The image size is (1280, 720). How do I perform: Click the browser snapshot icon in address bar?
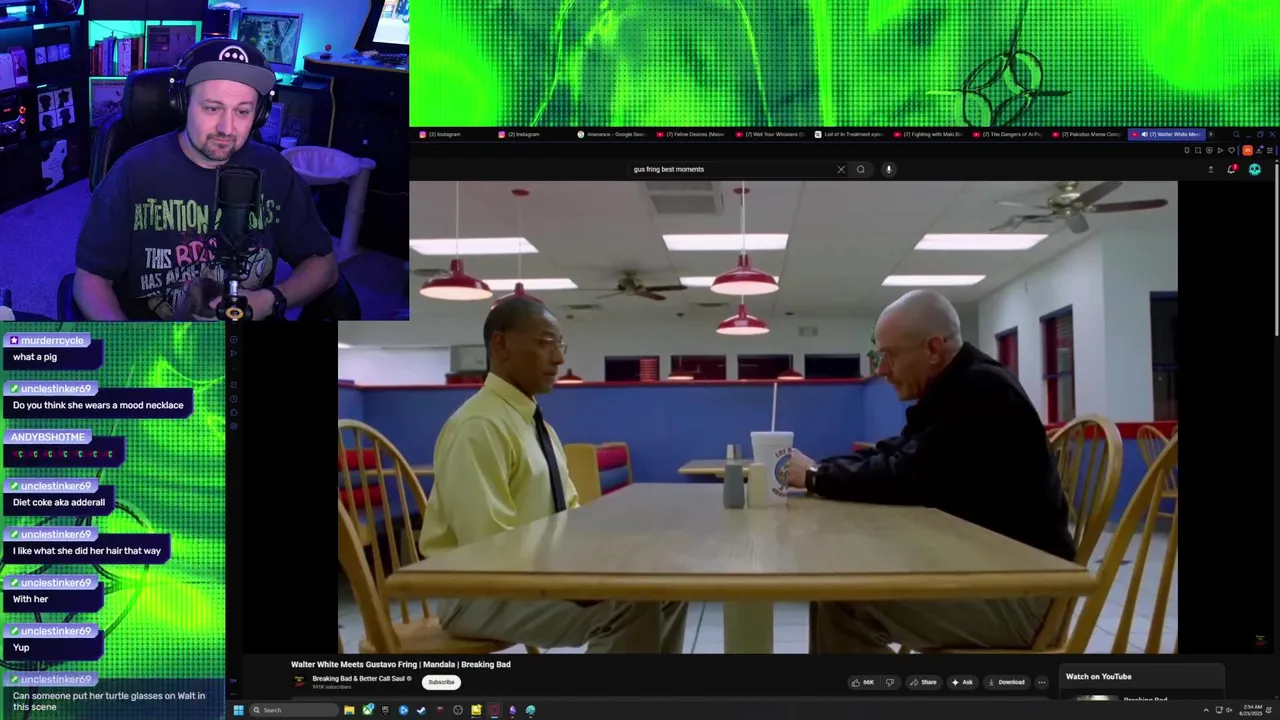click(x=1198, y=150)
